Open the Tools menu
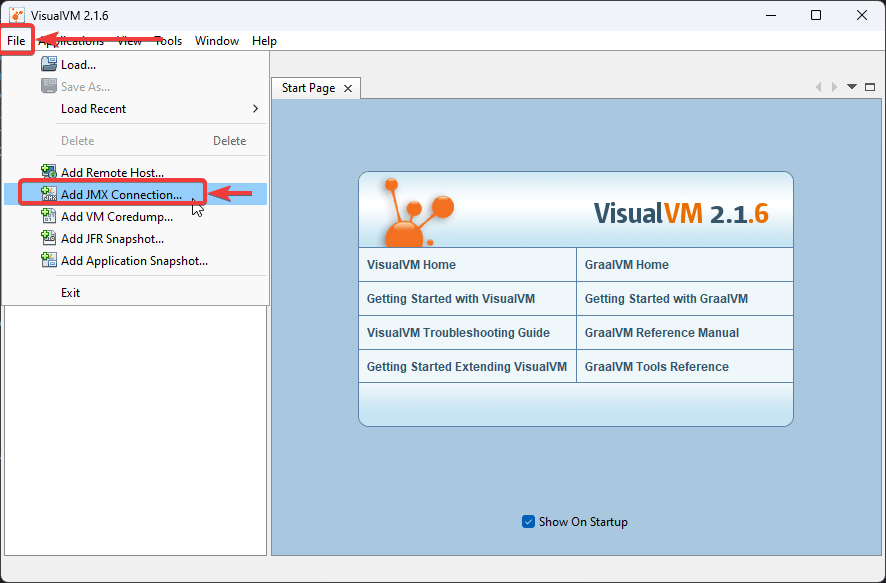Screen dimensions: 886x583 pyautogui.click(x=167, y=41)
